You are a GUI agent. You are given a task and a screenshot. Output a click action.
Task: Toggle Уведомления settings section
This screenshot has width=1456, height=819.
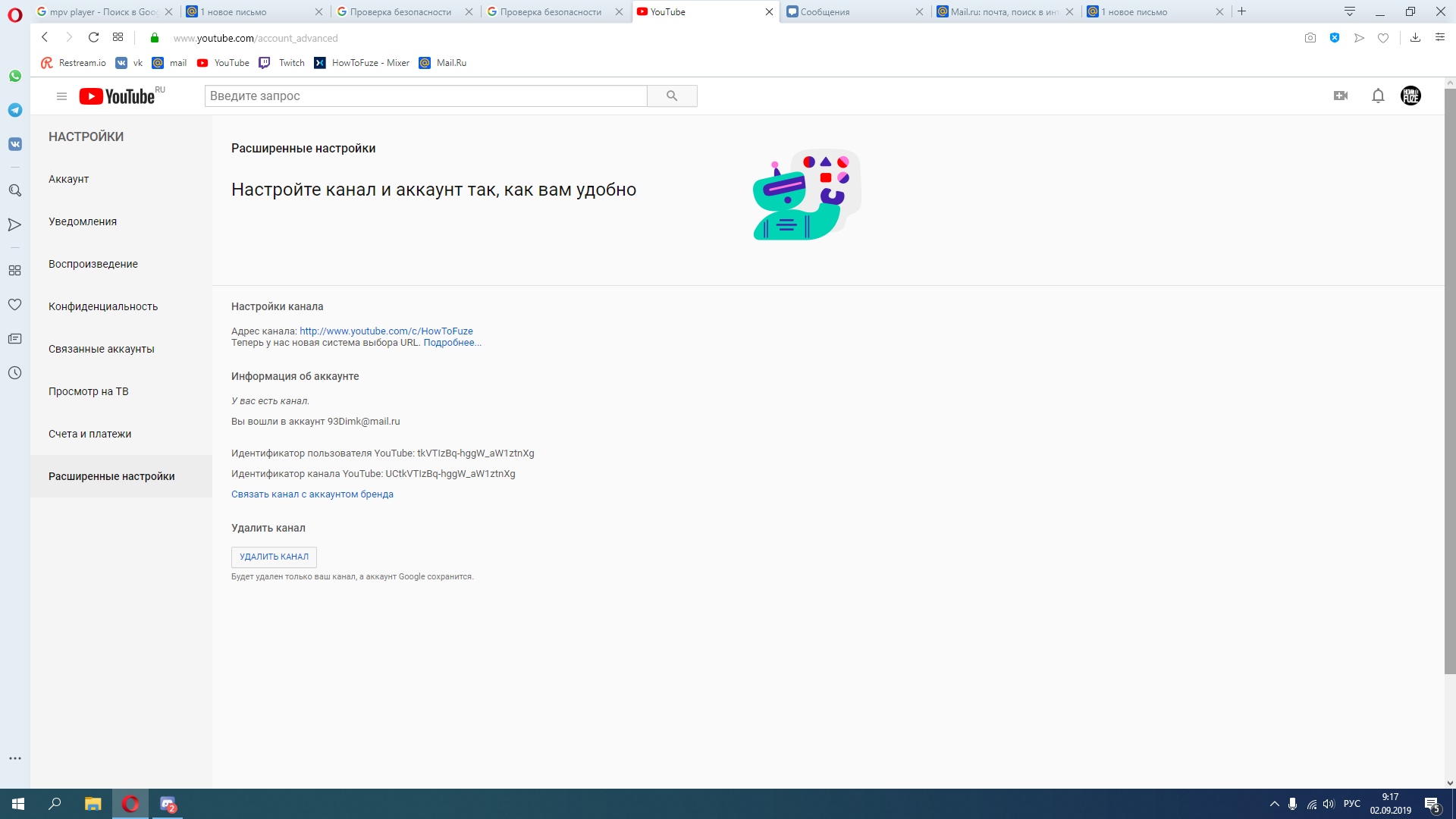point(82,221)
